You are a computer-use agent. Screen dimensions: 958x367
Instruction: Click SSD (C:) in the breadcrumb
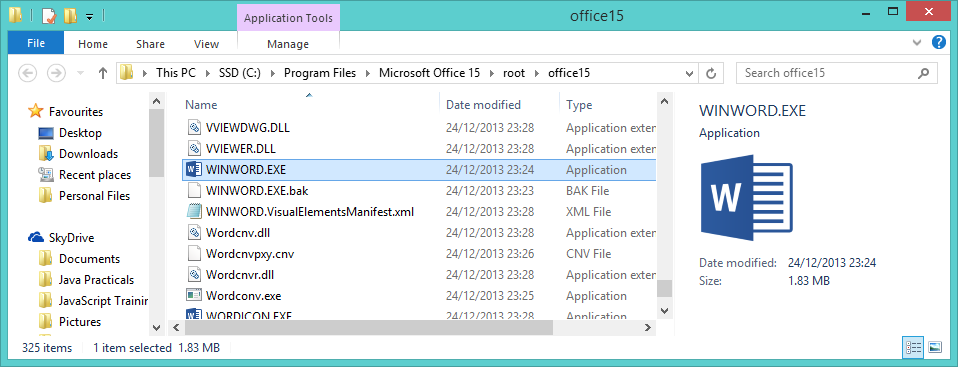pyautogui.click(x=240, y=73)
